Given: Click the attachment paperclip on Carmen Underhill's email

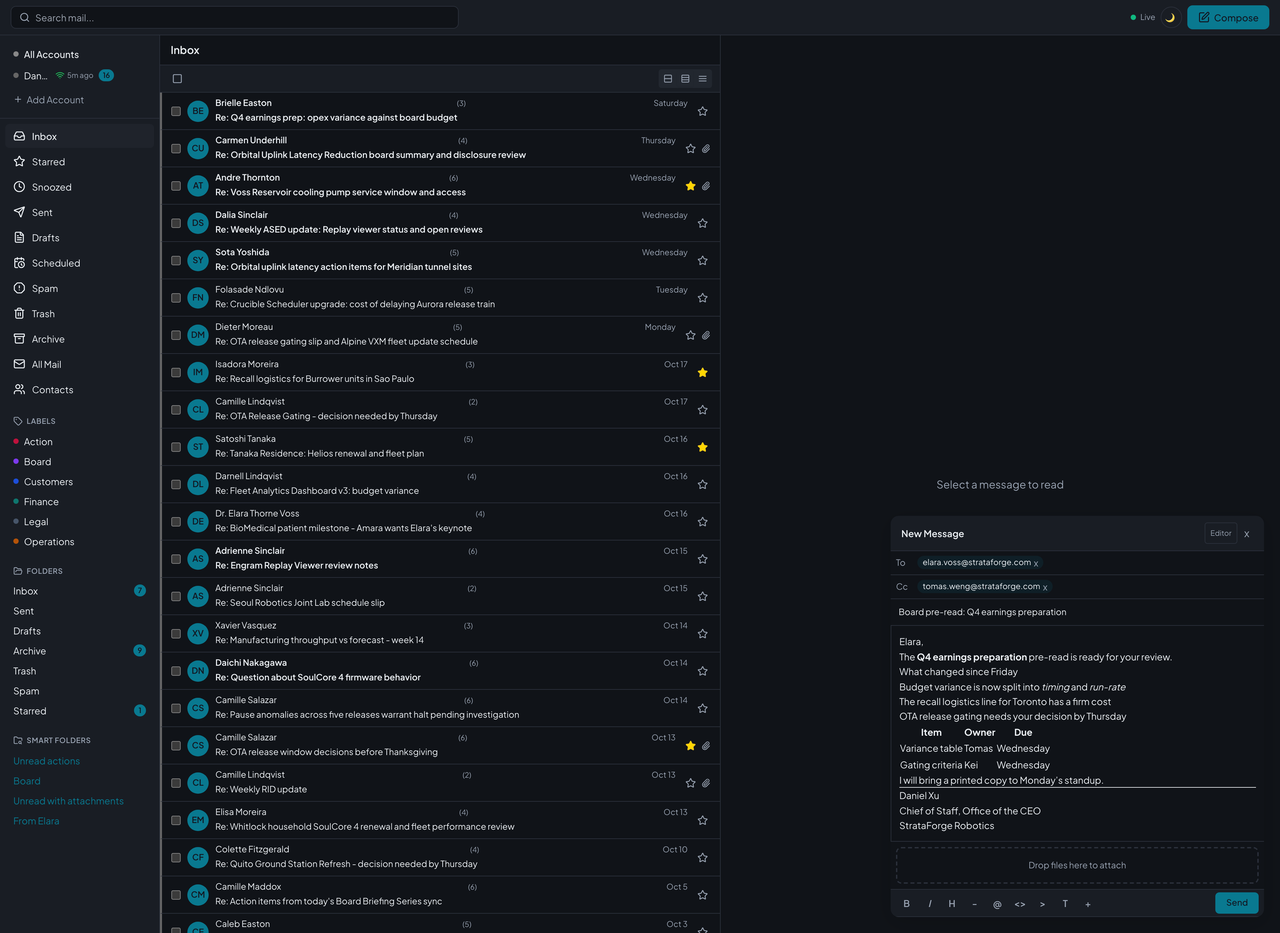Looking at the screenshot, I should tap(706, 149).
